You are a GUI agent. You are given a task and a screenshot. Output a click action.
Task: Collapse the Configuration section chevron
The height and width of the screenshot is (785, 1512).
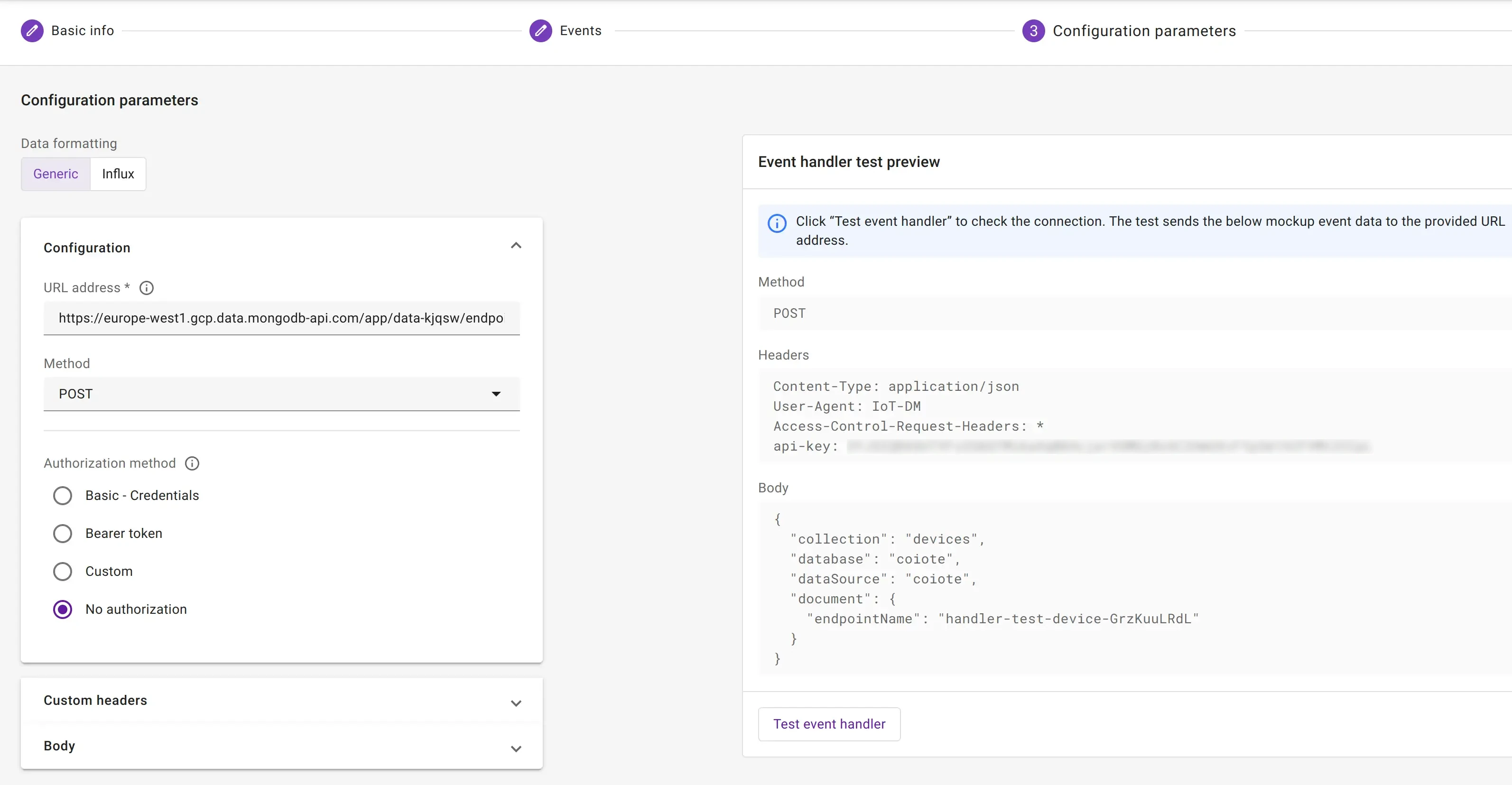coord(516,246)
